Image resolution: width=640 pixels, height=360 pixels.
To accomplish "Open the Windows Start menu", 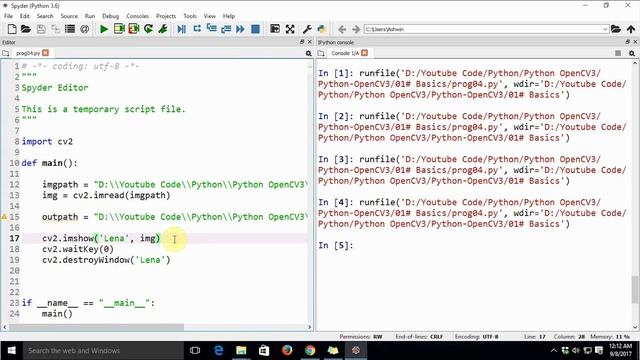I will pyautogui.click(x=11, y=351).
